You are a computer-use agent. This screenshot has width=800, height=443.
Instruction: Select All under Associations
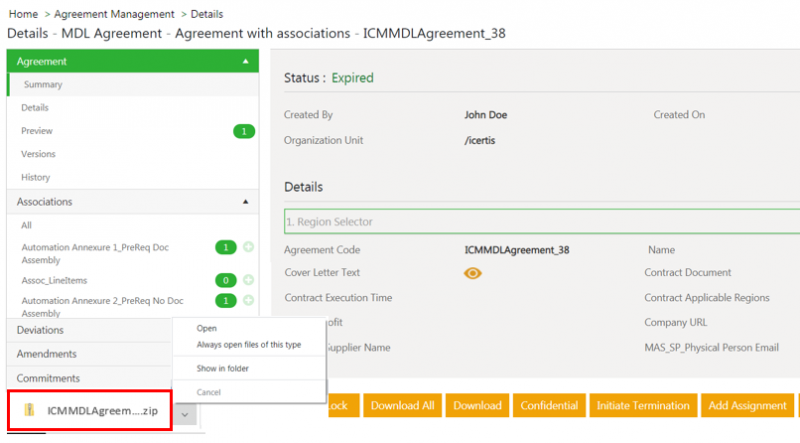[26, 225]
